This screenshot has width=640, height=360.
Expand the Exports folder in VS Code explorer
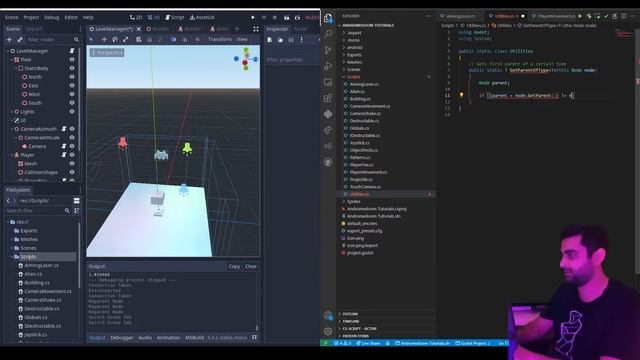pyautogui.click(x=353, y=55)
